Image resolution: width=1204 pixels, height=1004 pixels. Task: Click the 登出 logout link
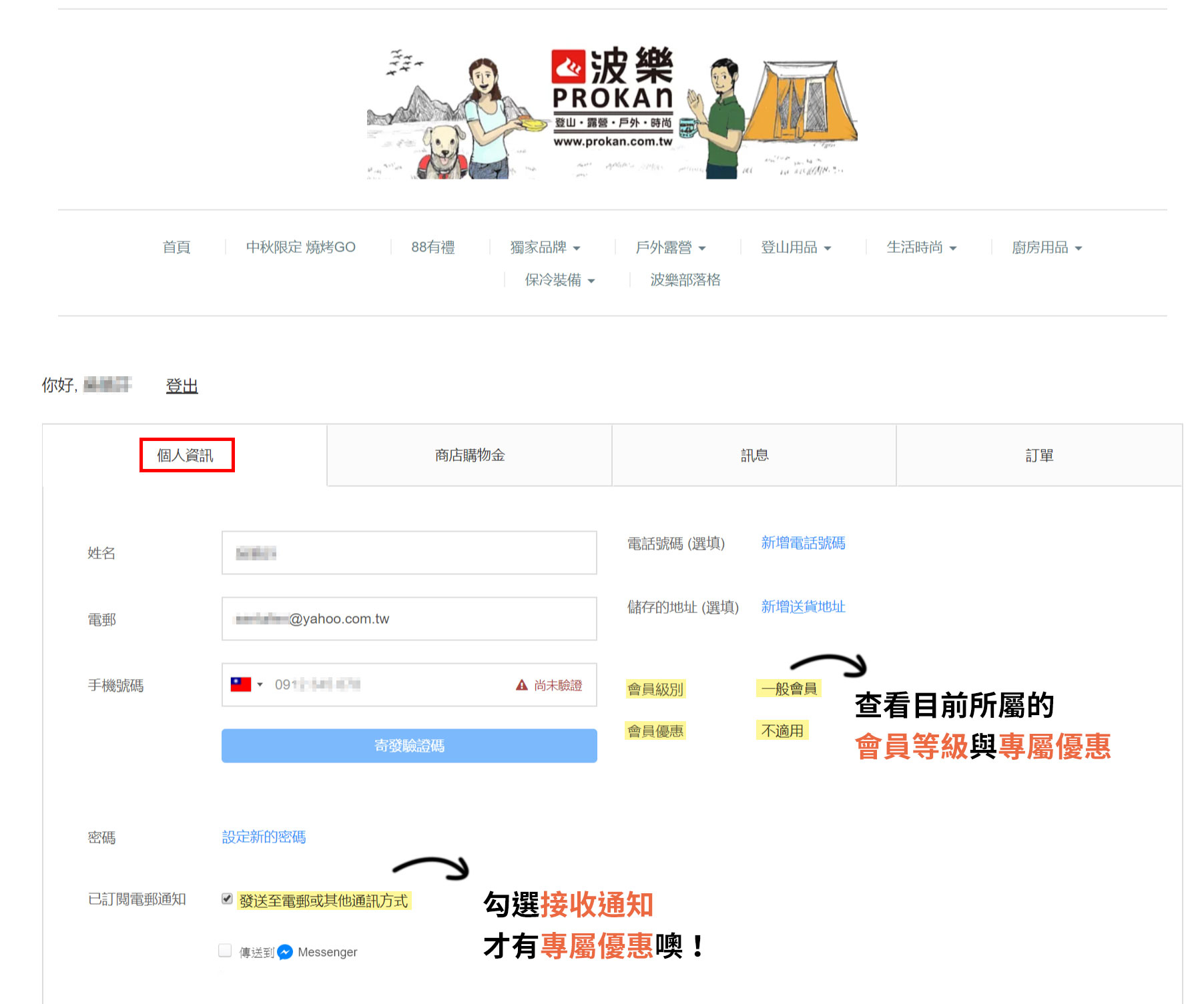tap(182, 386)
